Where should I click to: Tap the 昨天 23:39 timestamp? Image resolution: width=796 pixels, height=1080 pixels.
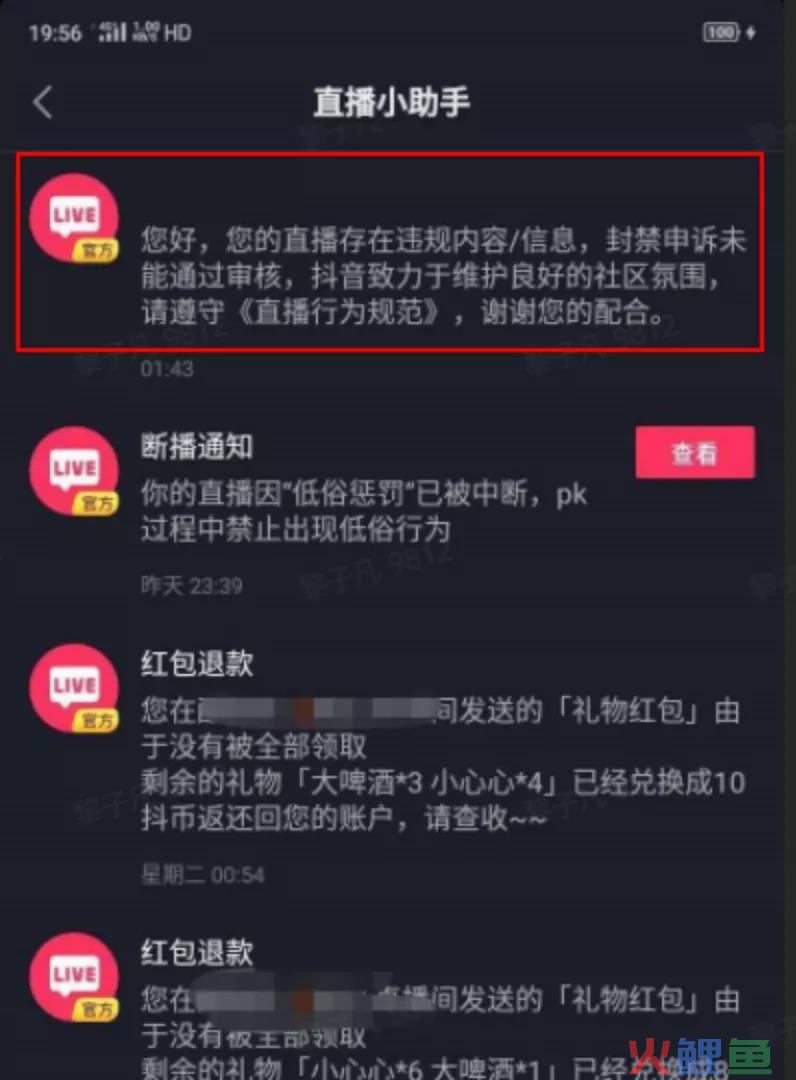pyautogui.click(x=191, y=586)
